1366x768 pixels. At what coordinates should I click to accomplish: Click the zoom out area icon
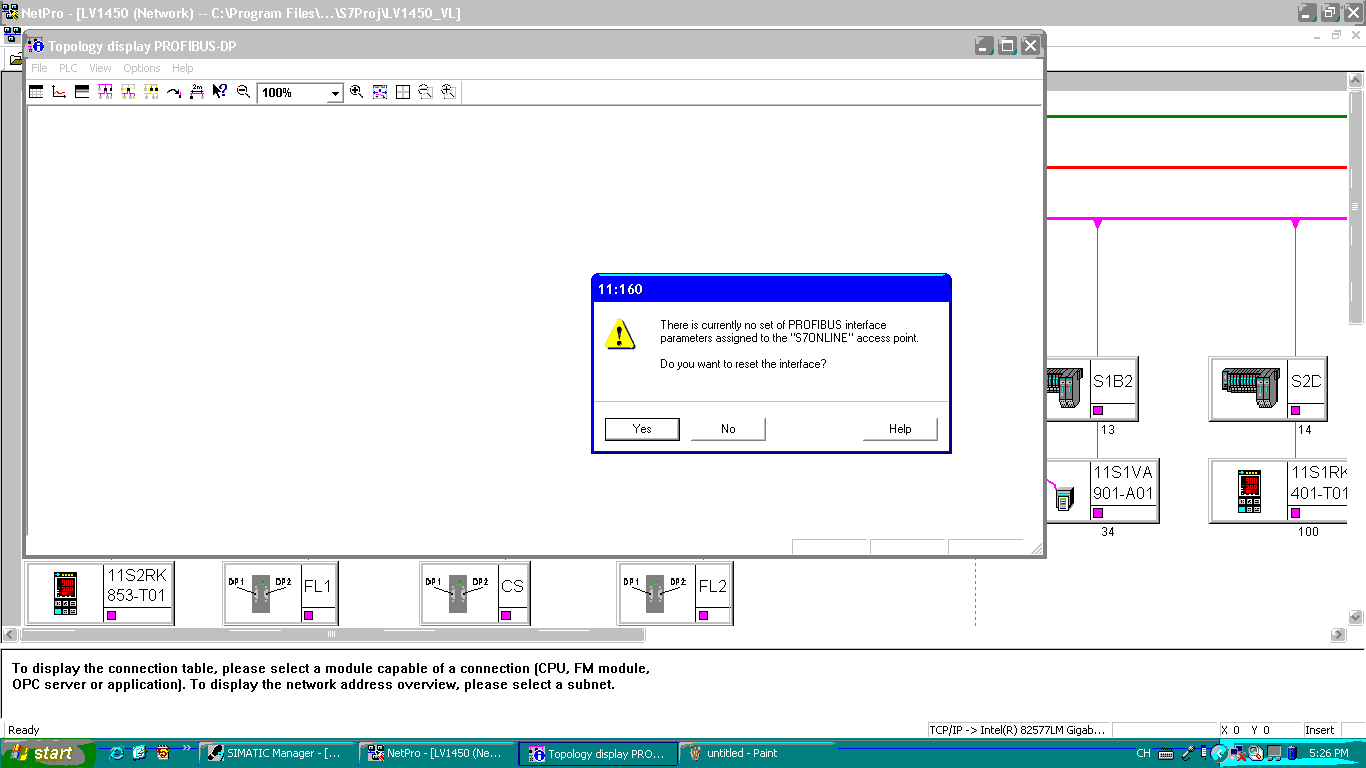pos(425,92)
